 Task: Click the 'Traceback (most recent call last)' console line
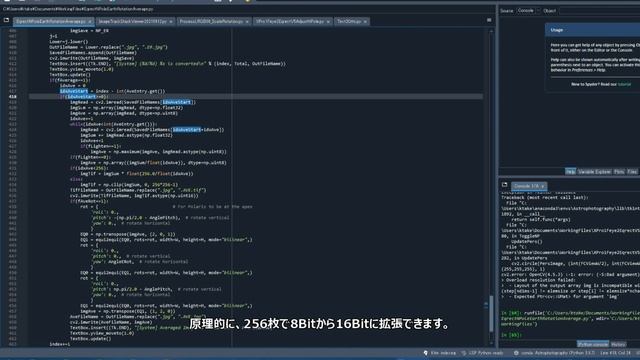(544, 198)
